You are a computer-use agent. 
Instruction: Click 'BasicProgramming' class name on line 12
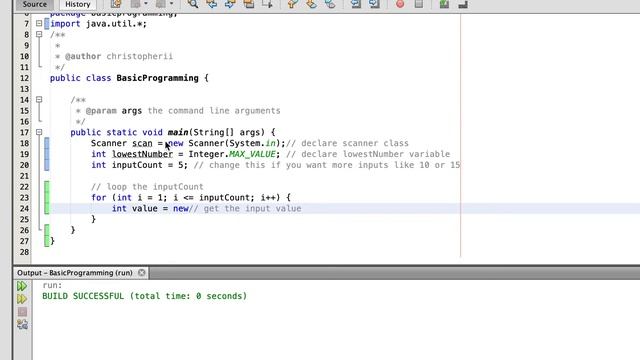point(158,78)
